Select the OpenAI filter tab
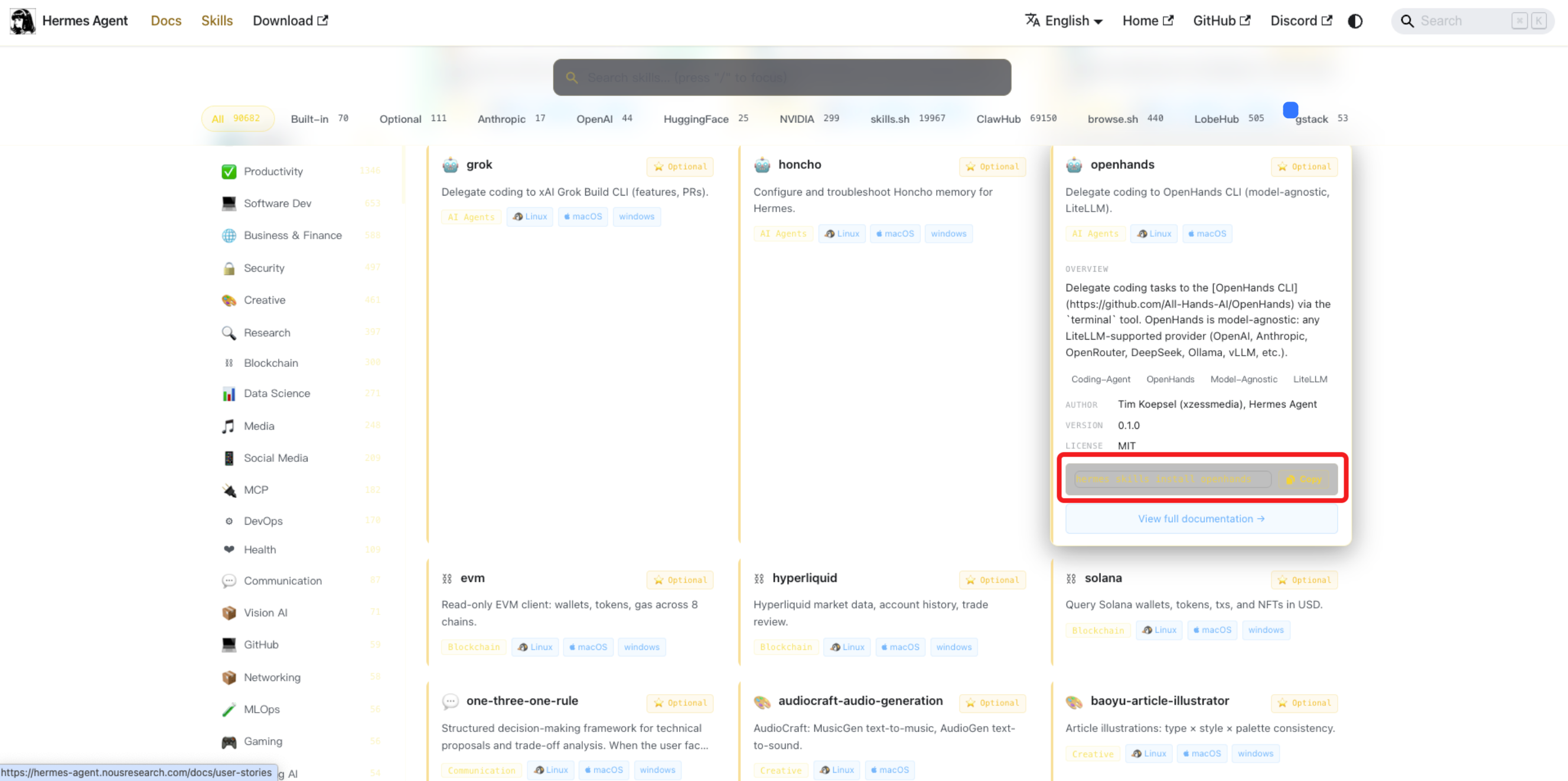The width and height of the screenshot is (1568, 781). (x=604, y=119)
